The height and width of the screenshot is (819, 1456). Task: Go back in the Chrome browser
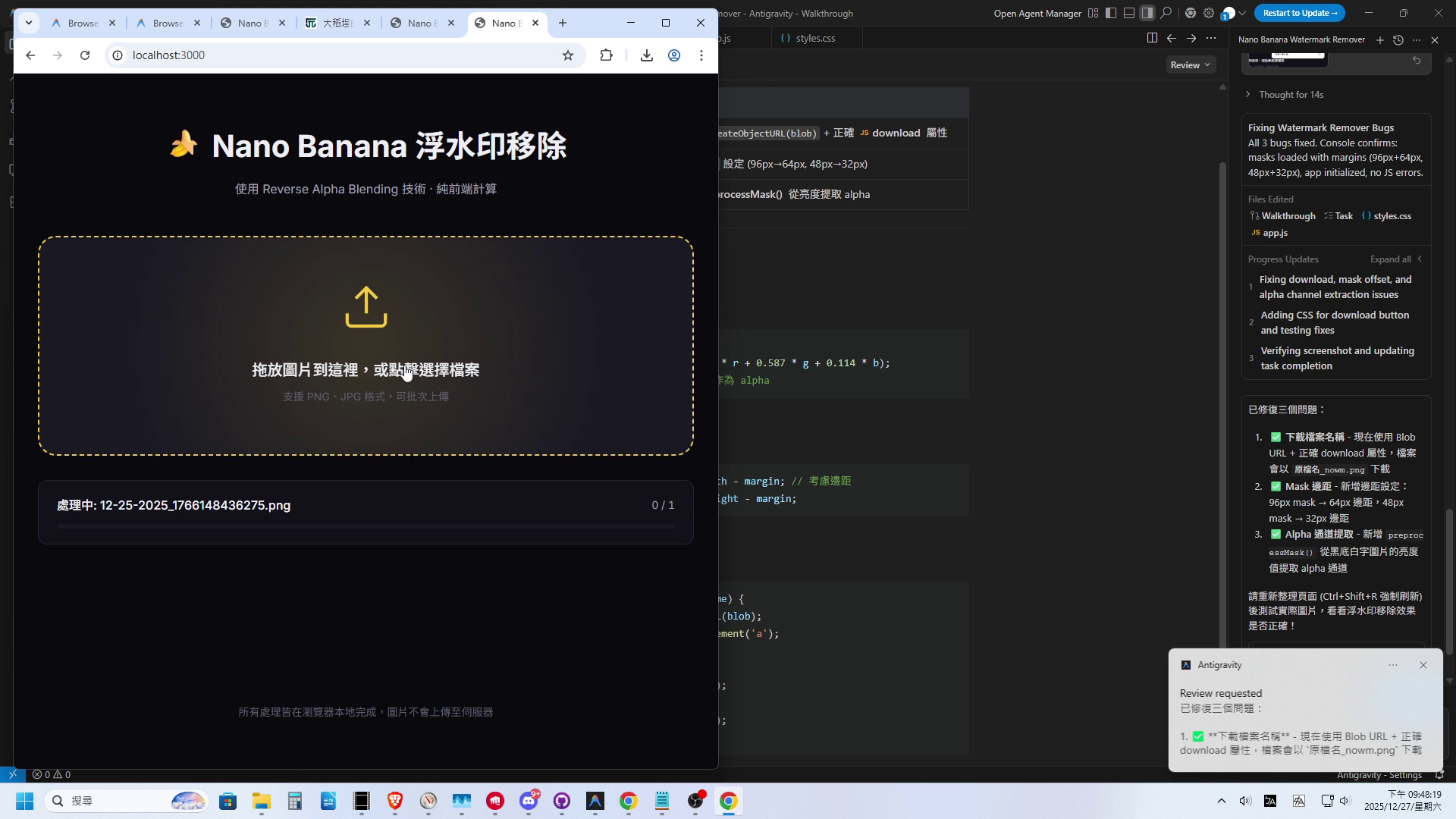(x=30, y=55)
